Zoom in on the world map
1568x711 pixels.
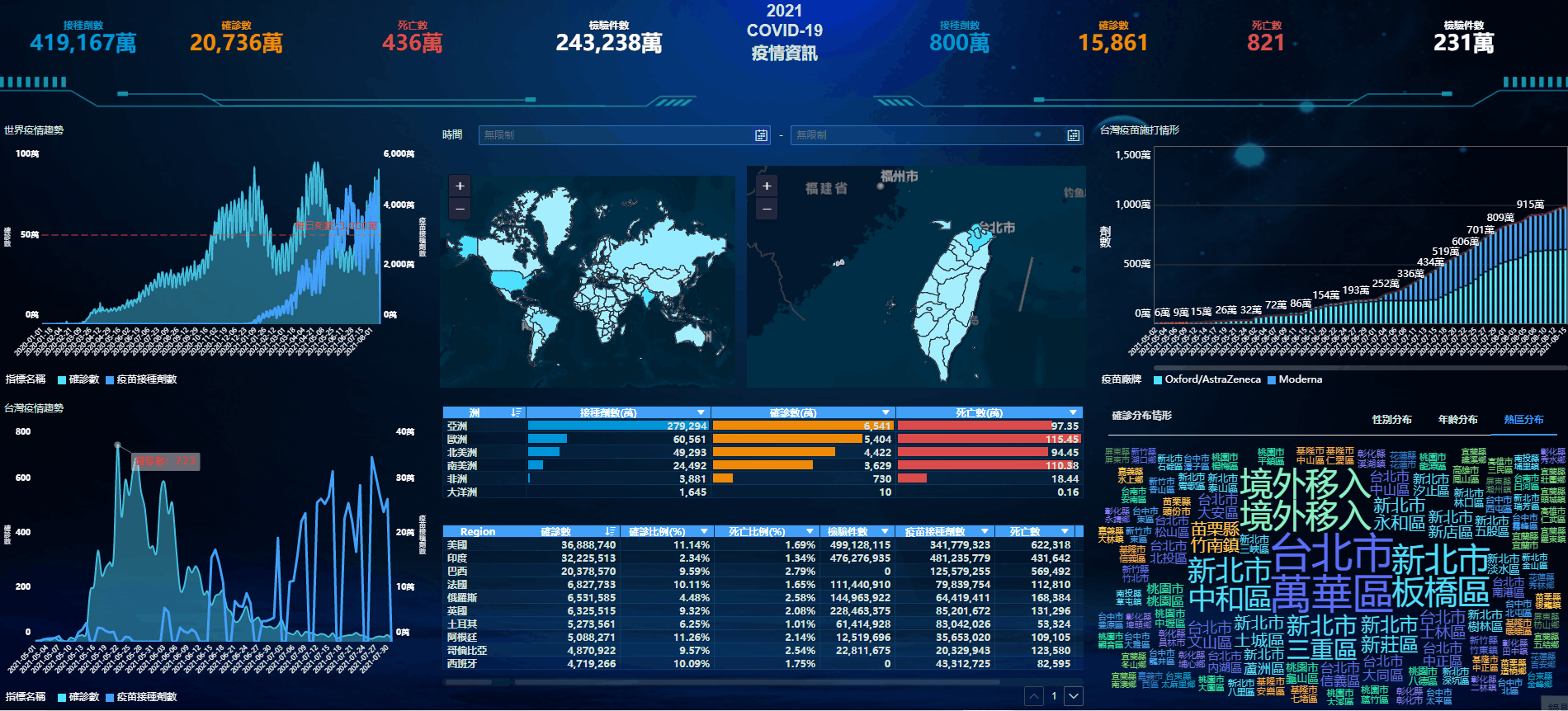[460, 186]
